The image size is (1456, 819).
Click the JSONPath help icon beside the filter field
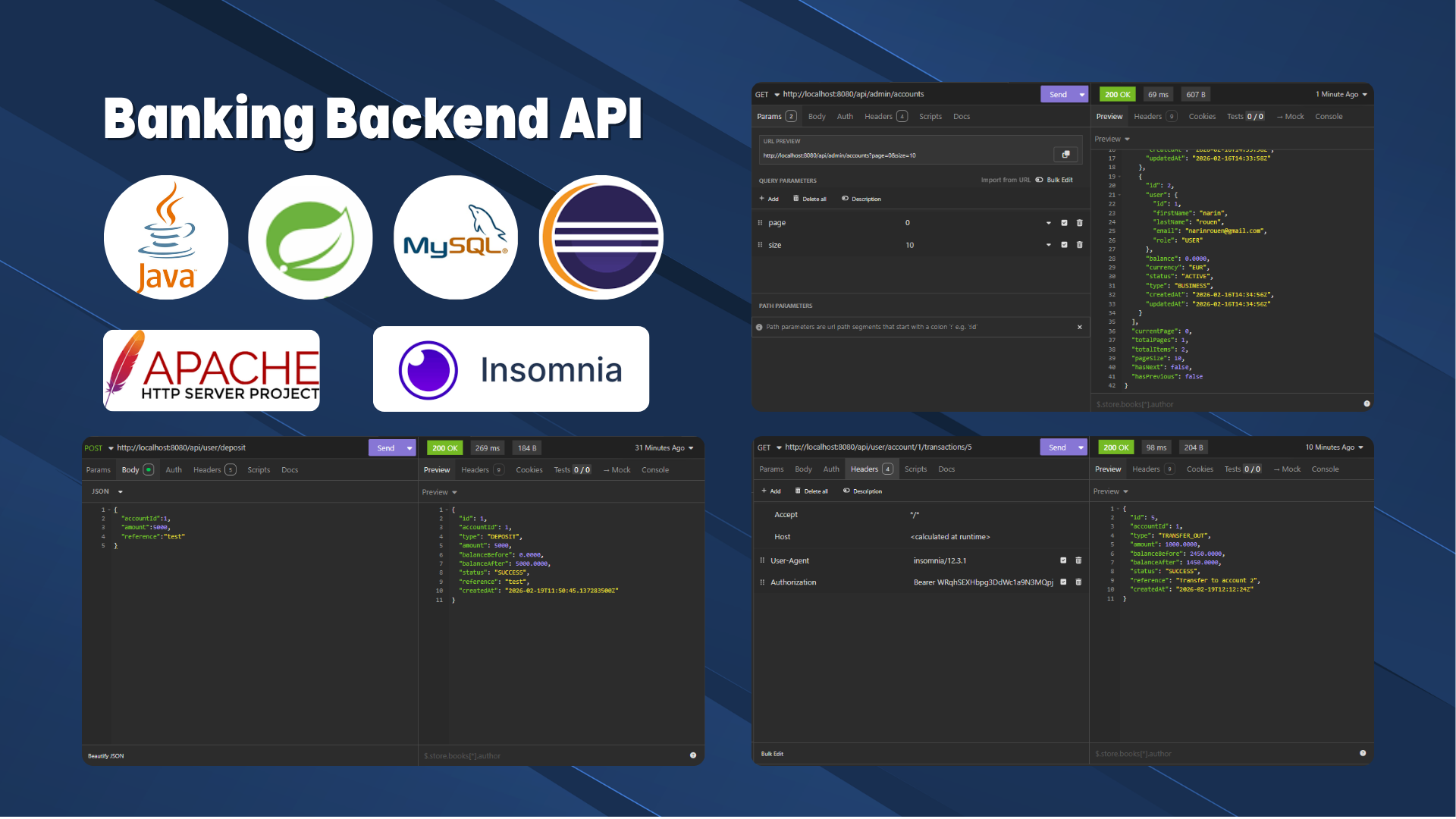(1367, 403)
